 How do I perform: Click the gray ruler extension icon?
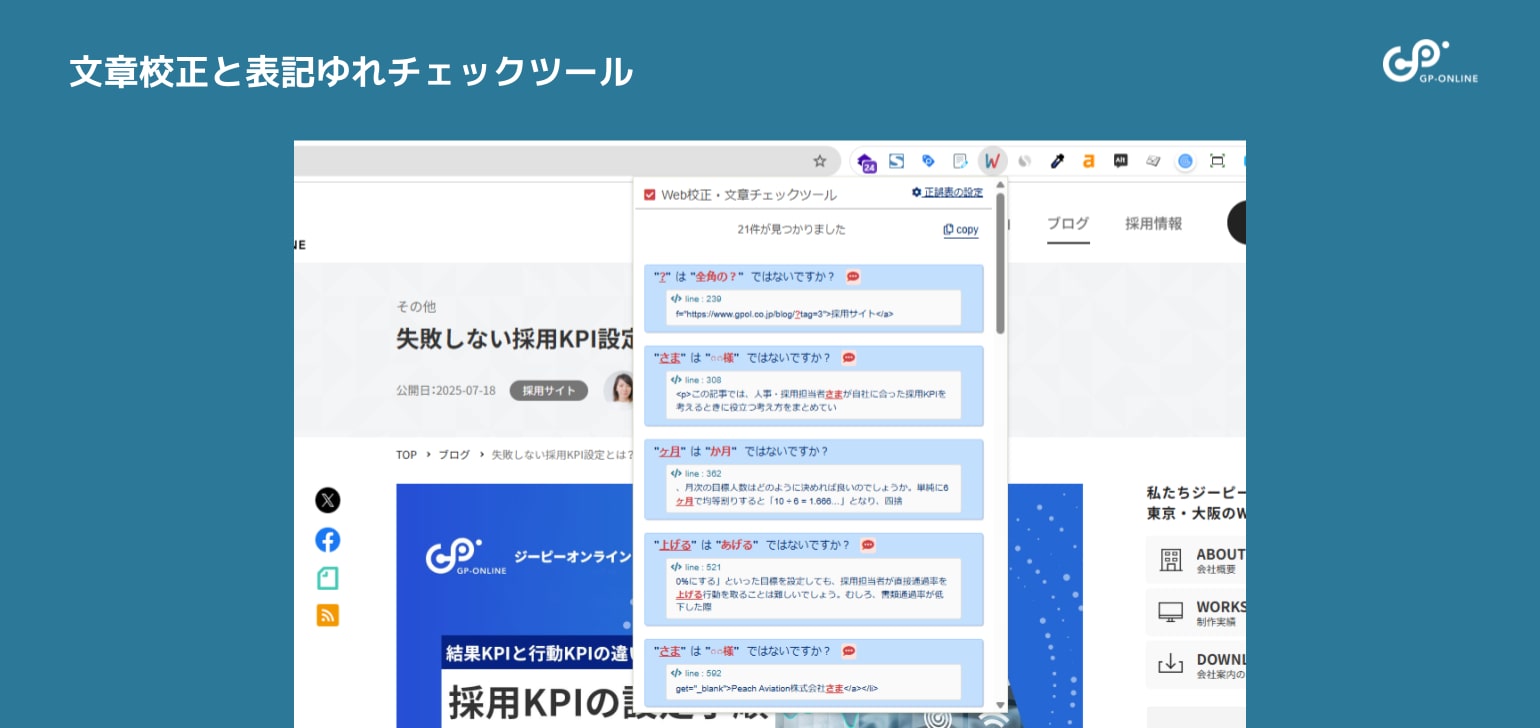tap(1153, 161)
